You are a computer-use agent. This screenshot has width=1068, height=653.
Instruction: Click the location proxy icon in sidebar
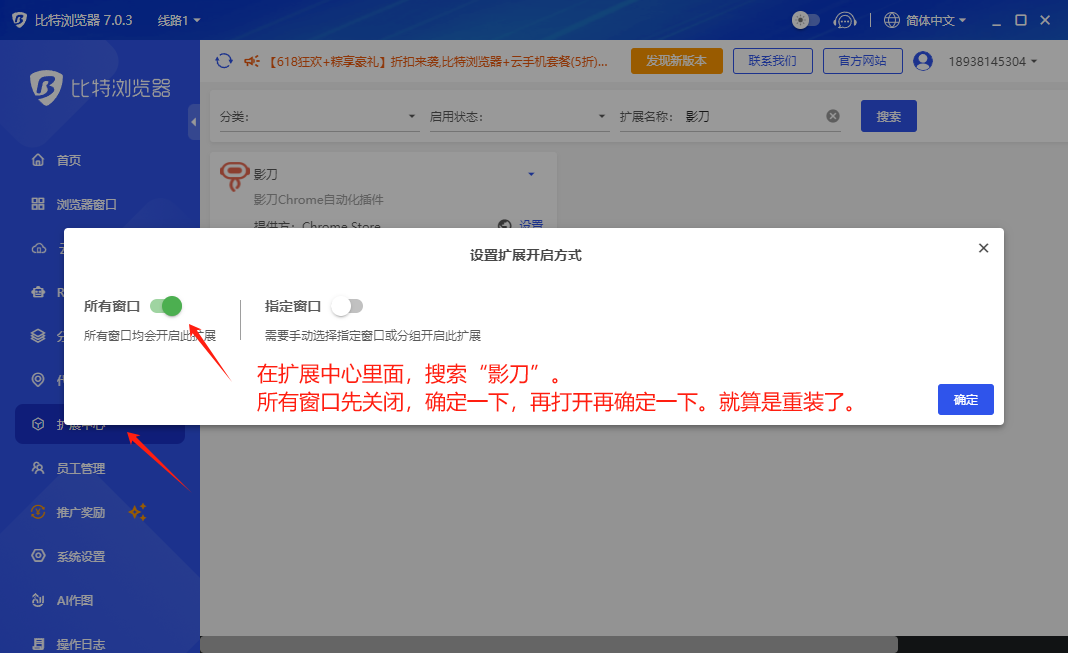tap(38, 380)
